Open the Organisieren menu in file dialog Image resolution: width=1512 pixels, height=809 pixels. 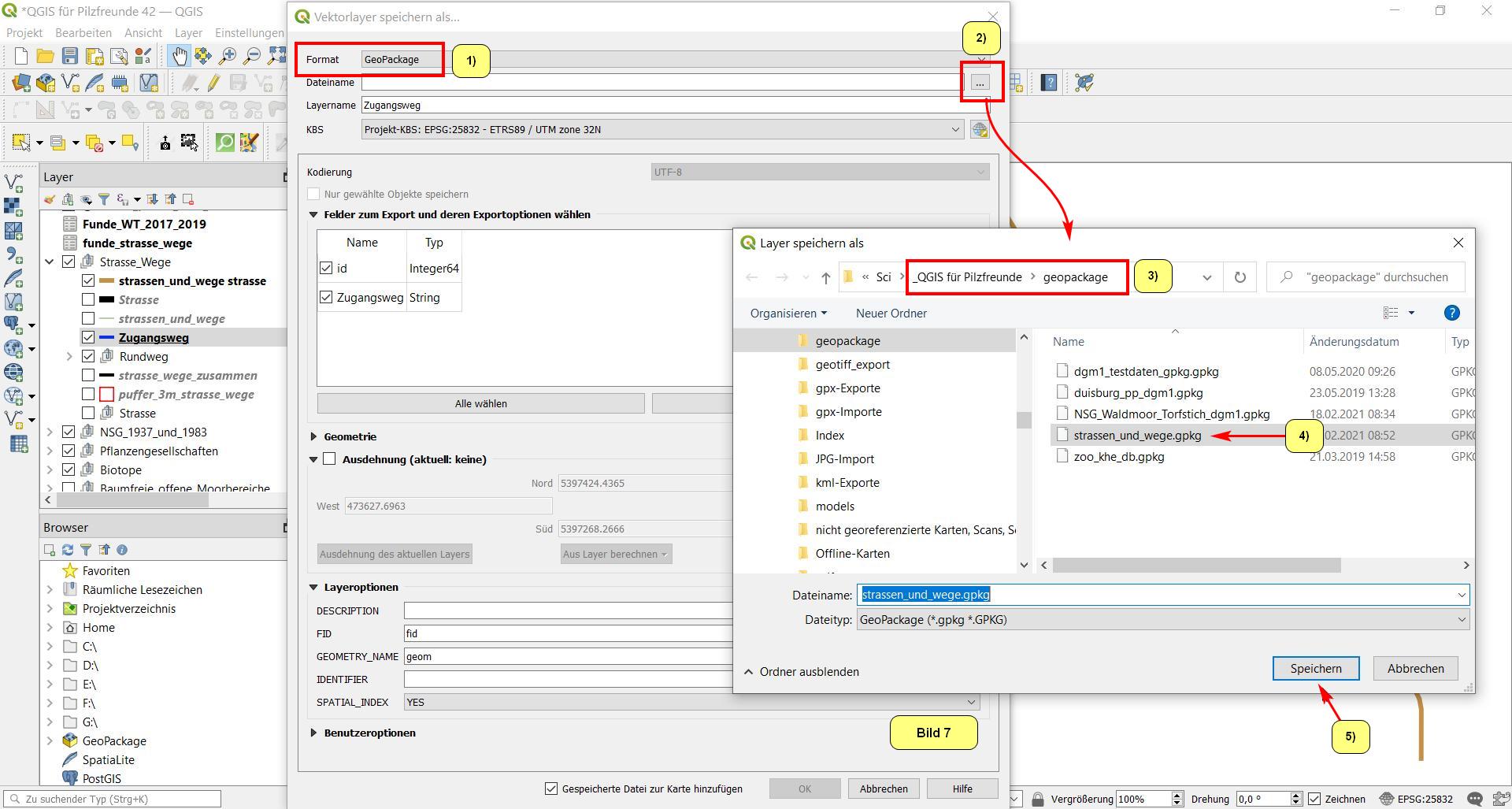pos(788,314)
